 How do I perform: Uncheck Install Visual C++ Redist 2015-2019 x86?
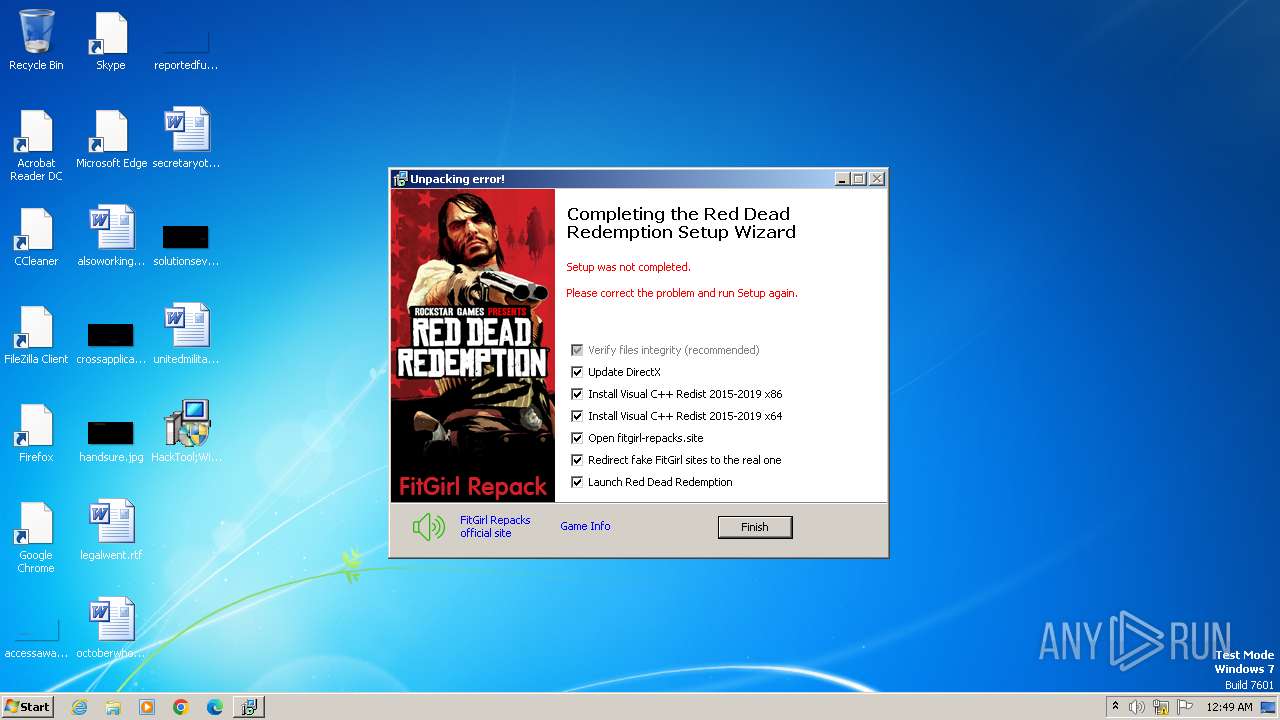[577, 394]
